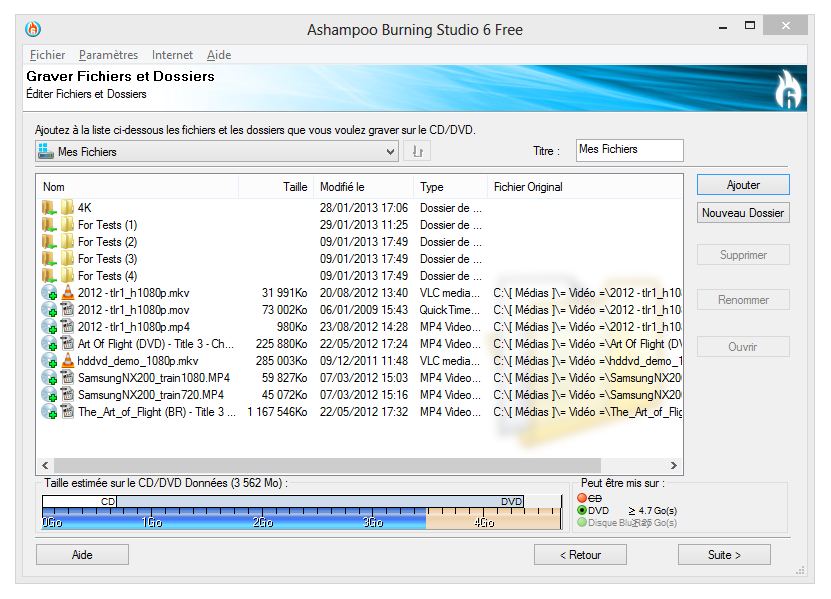Click the video file icon of Art Of Flight (DVD)
Viewport: 831px width, 599px height.
[x=67, y=343]
